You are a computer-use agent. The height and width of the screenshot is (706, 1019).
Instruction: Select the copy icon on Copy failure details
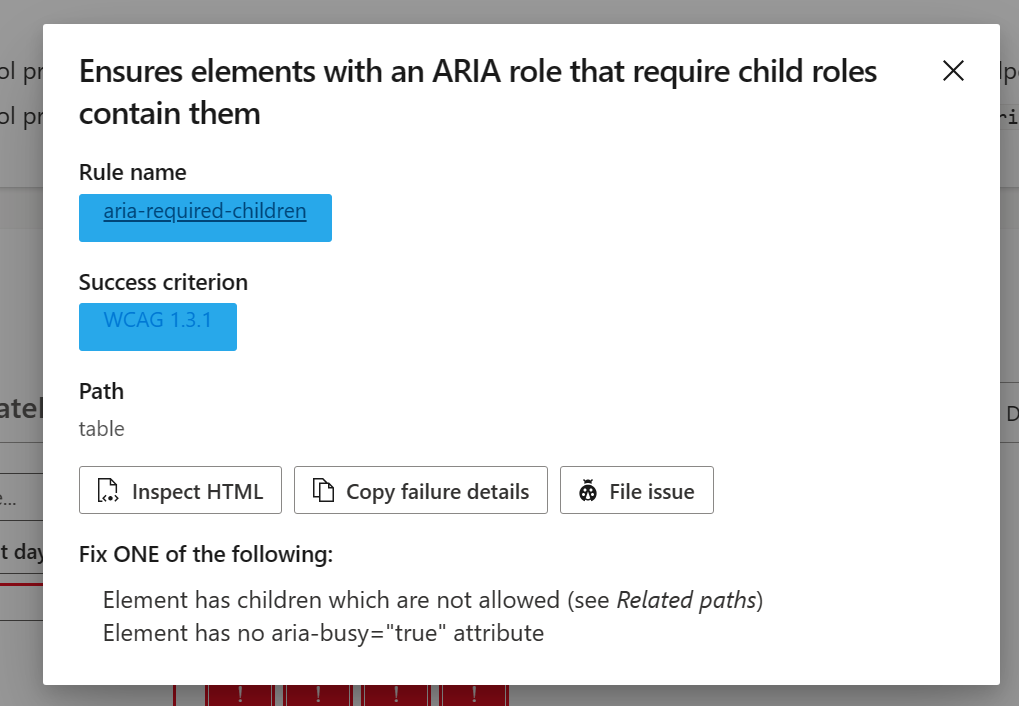321,490
